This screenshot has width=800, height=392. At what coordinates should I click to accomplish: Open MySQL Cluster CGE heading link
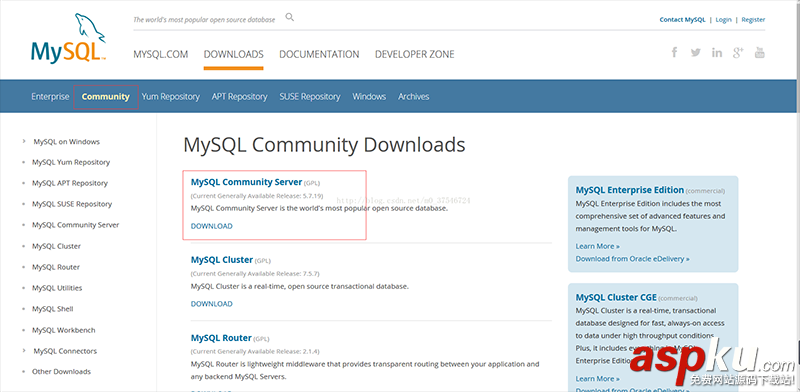coord(616,297)
